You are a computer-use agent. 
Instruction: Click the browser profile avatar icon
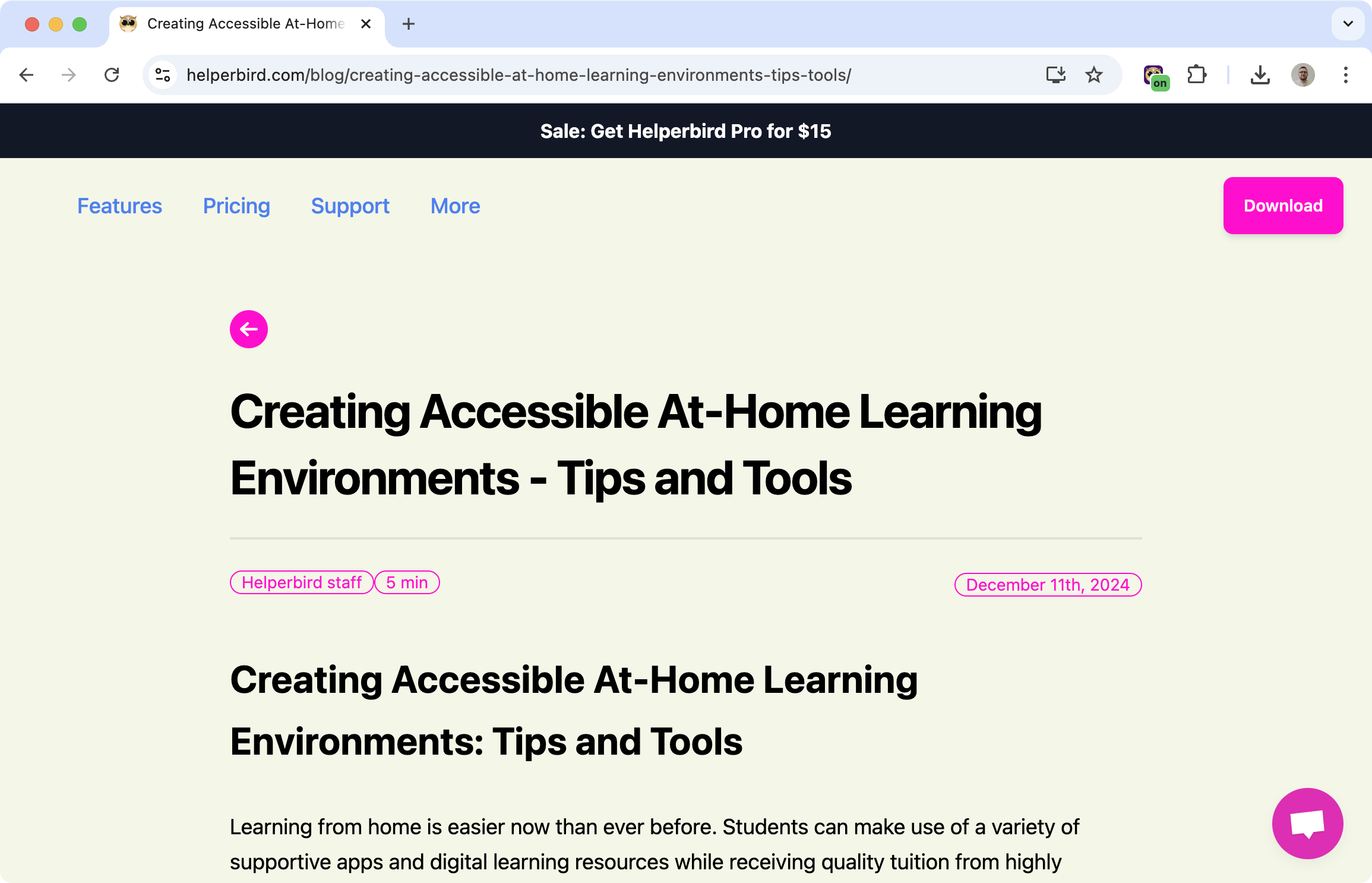[1303, 75]
